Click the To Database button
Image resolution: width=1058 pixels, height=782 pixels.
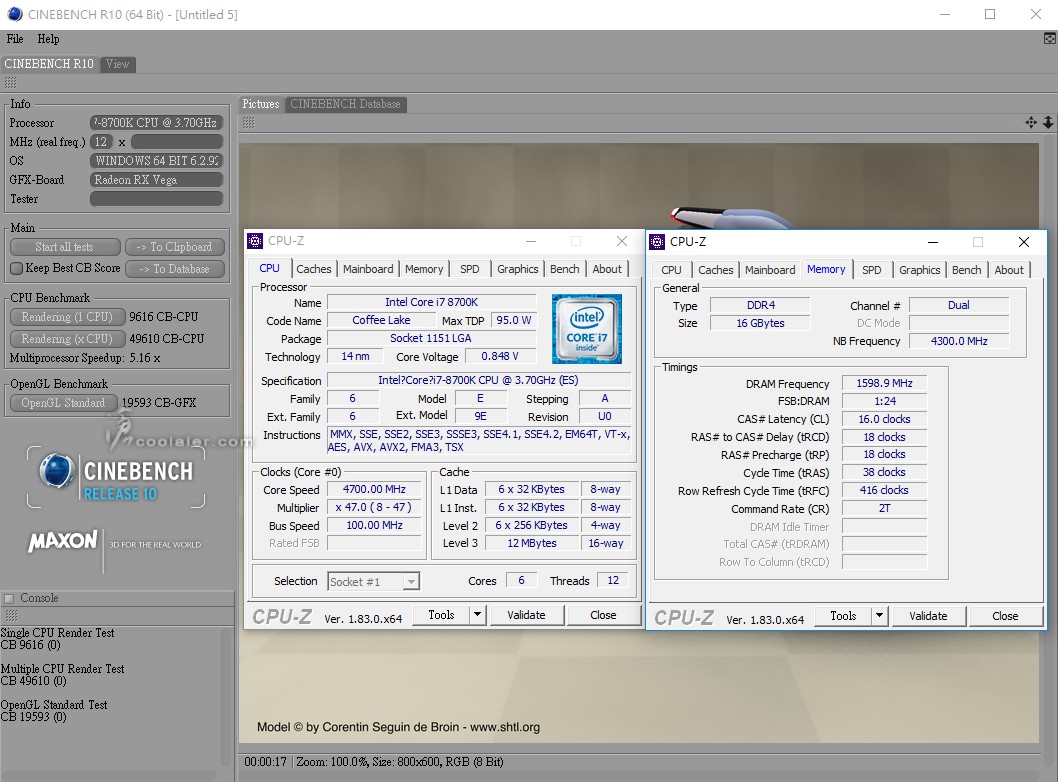click(x=175, y=269)
